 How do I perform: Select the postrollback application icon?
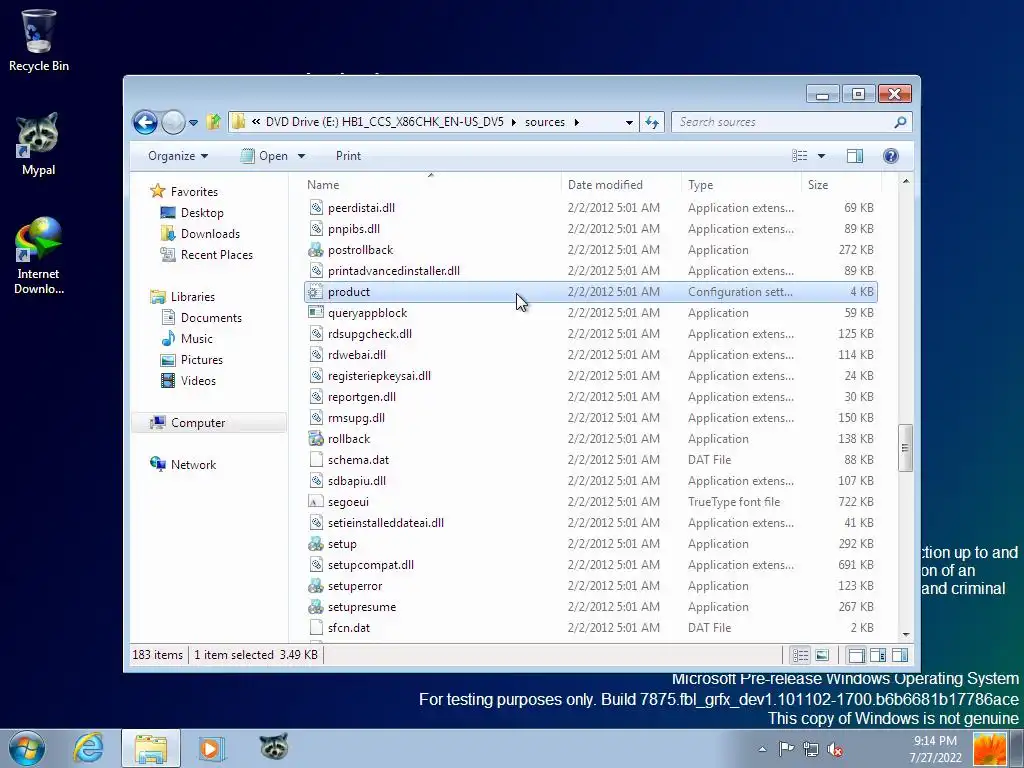click(x=316, y=249)
